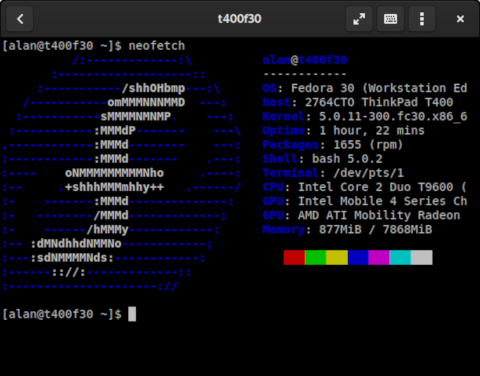This screenshot has width=480, height=376.
Task: Click the bottom [alan@t400f30 ~]$ prompt
Action: (62, 314)
